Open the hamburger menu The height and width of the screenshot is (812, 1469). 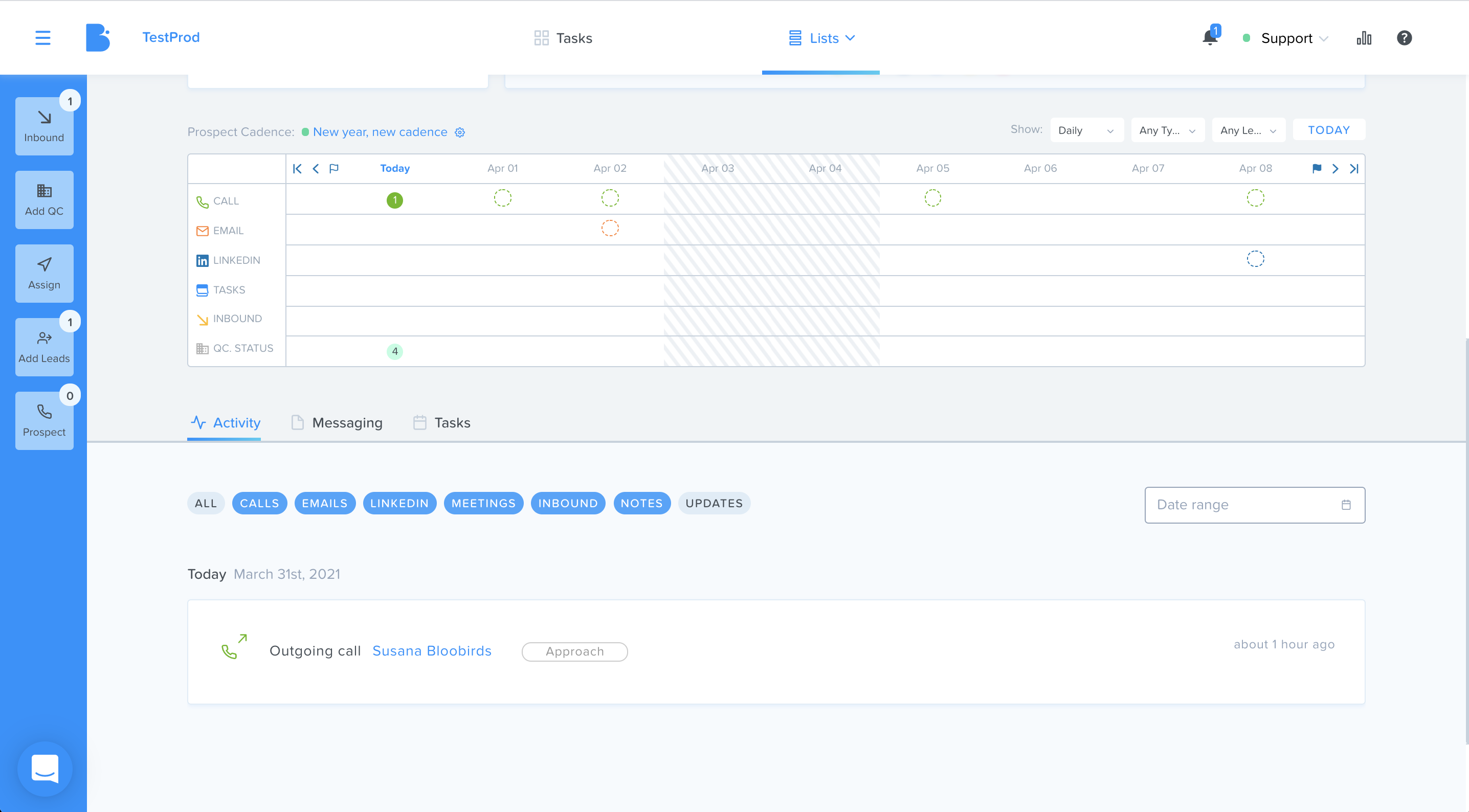coord(43,38)
